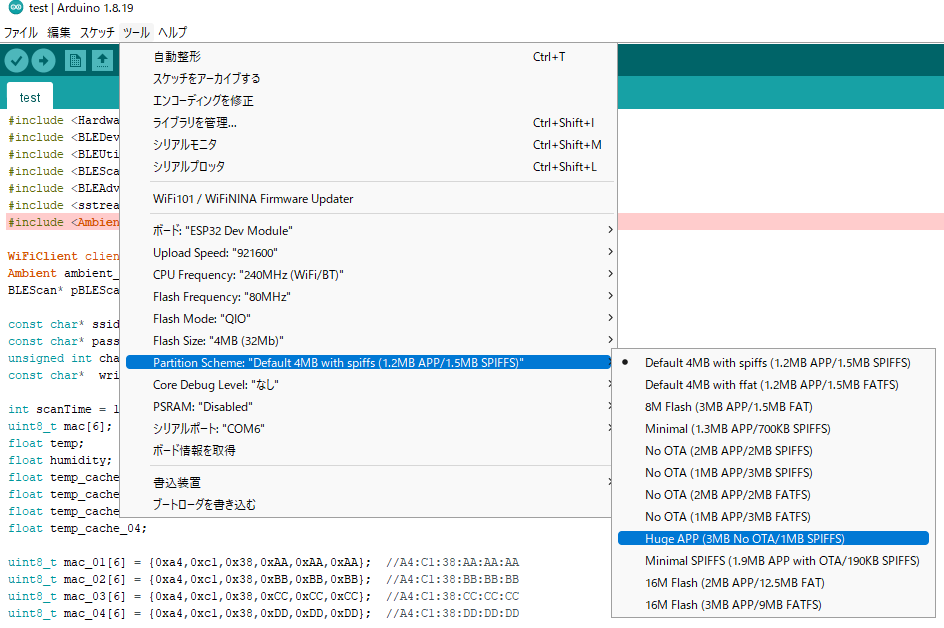Select スケッチをアーカイブする menu entry
Viewport: 944px width, 628px height.
click(368, 78)
